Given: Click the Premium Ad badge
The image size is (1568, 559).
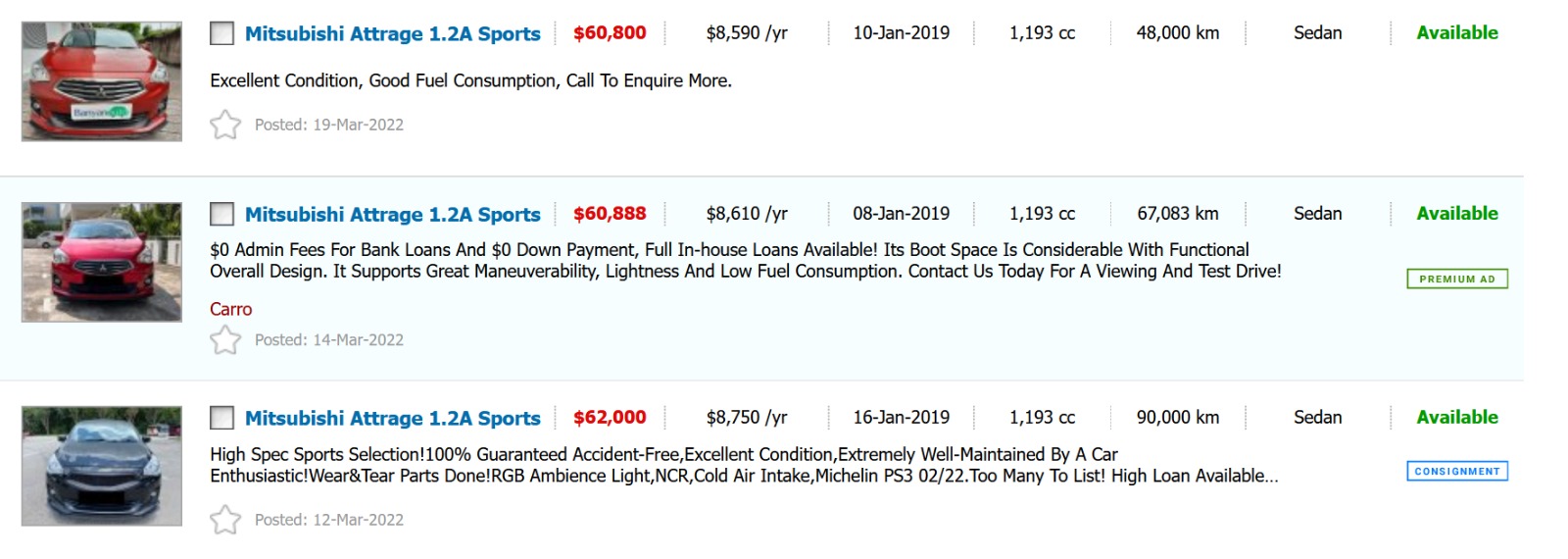Looking at the screenshot, I should point(1457,279).
